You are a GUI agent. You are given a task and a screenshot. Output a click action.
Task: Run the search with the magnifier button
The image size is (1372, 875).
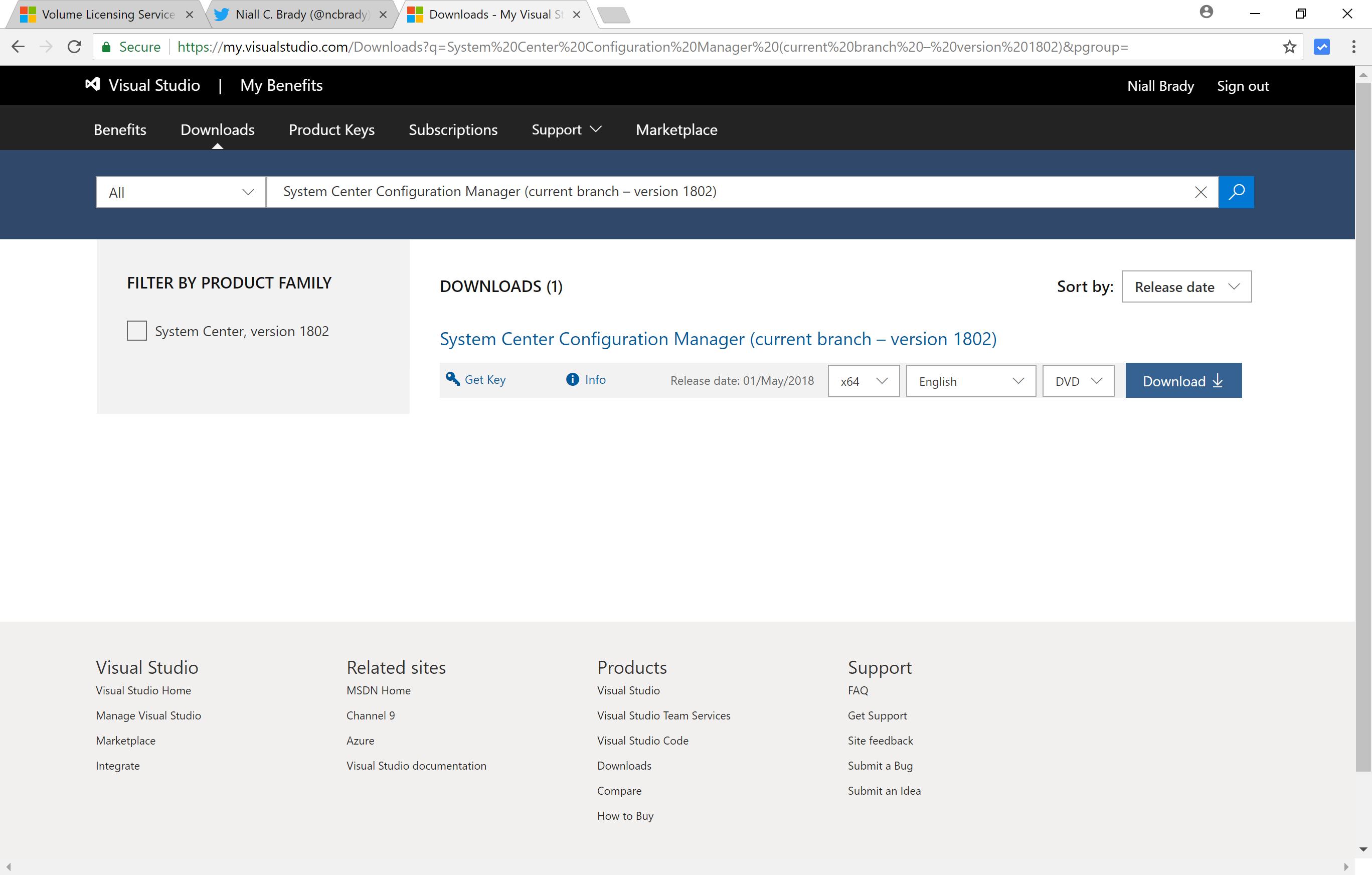click(1236, 192)
